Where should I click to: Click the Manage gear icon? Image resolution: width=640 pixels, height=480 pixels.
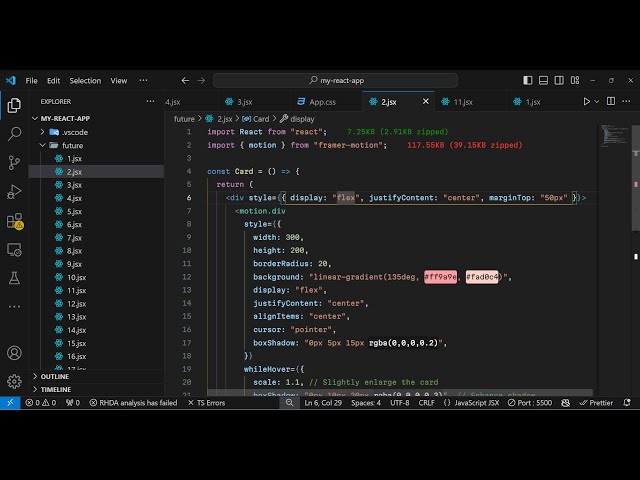14,381
